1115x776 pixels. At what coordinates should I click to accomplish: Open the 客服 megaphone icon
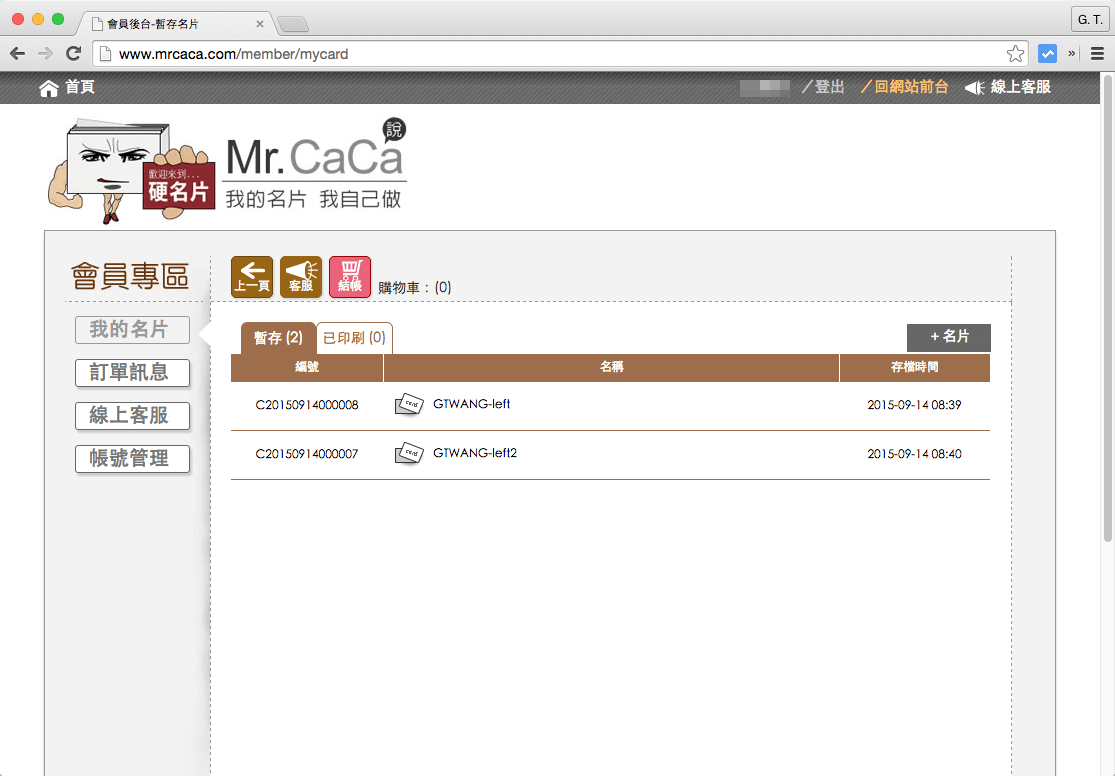(x=301, y=277)
